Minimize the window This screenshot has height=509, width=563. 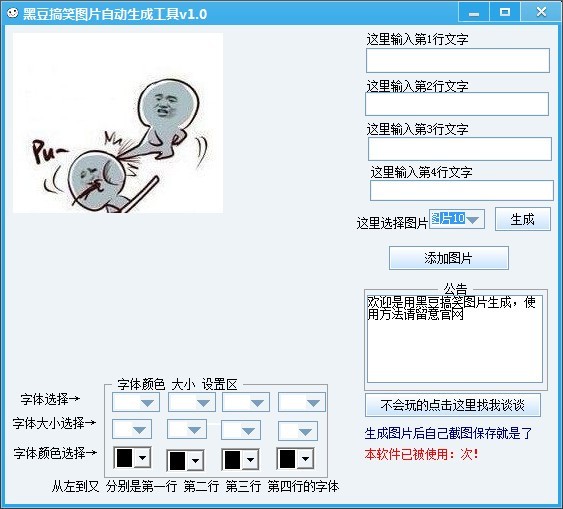coord(474,12)
